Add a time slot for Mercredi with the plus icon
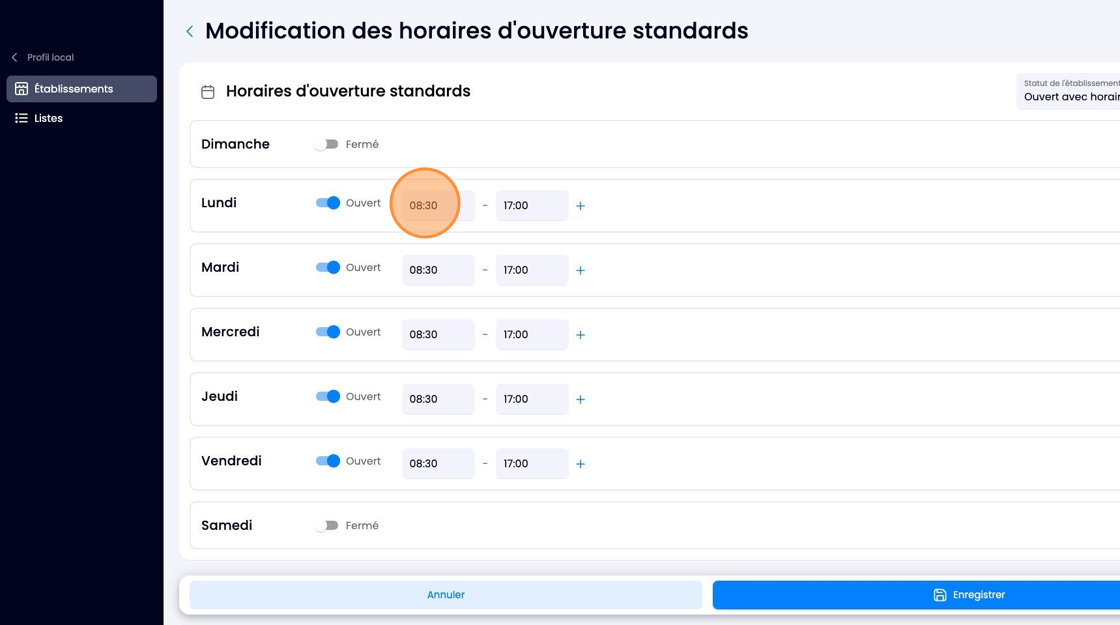The height and width of the screenshot is (625, 1120). pyautogui.click(x=581, y=334)
